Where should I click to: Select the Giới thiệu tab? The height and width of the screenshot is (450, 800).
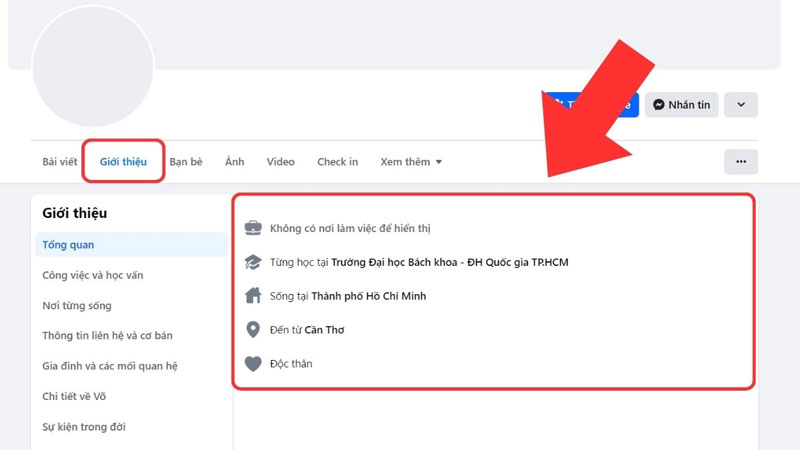pyautogui.click(x=123, y=162)
